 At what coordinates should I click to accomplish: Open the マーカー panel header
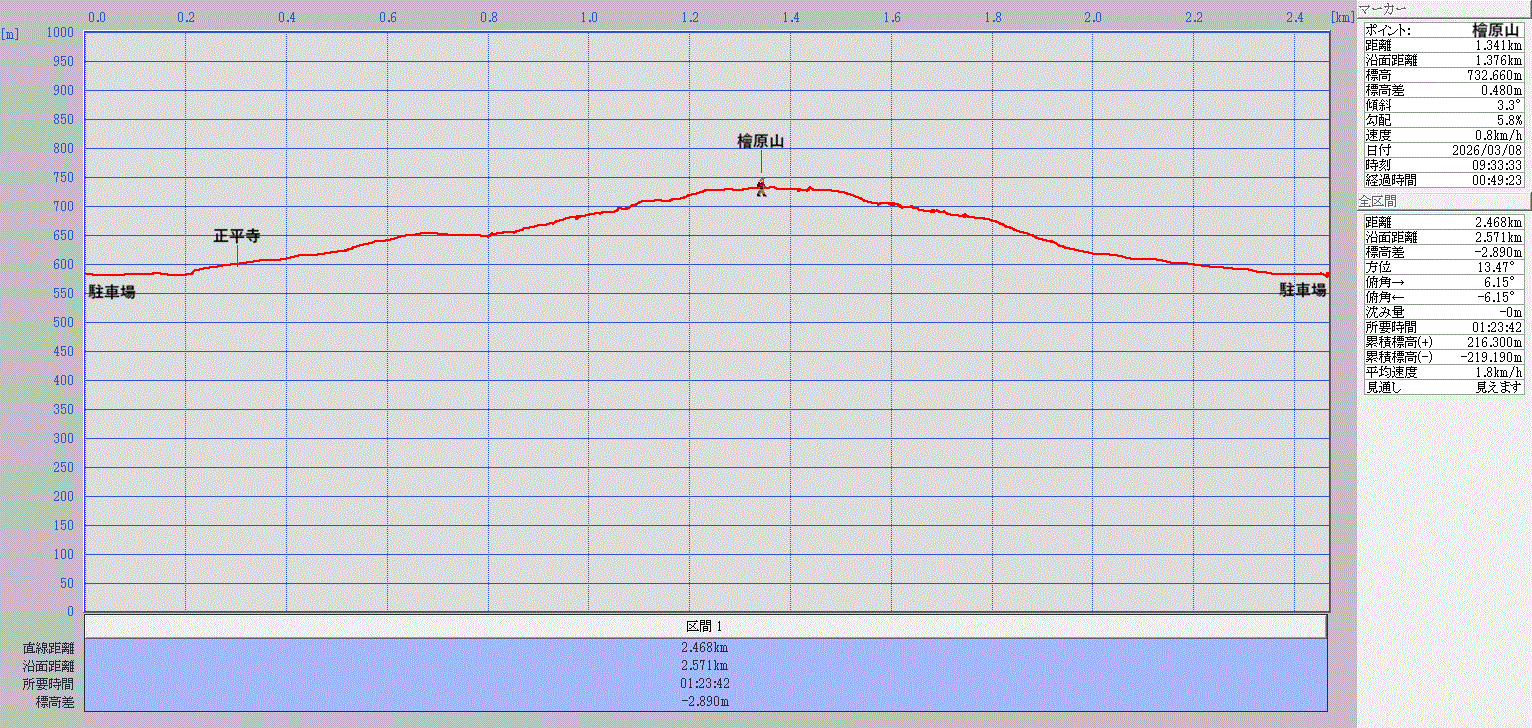pos(1382,9)
